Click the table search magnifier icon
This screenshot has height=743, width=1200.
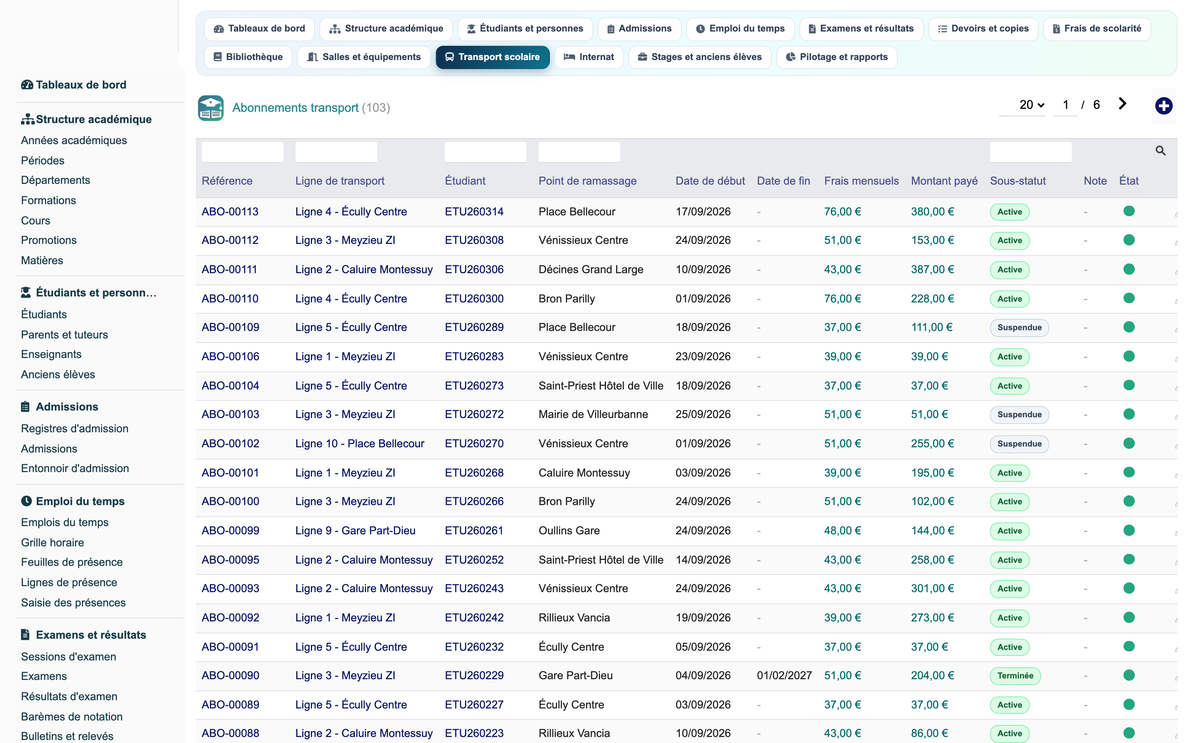click(1160, 151)
